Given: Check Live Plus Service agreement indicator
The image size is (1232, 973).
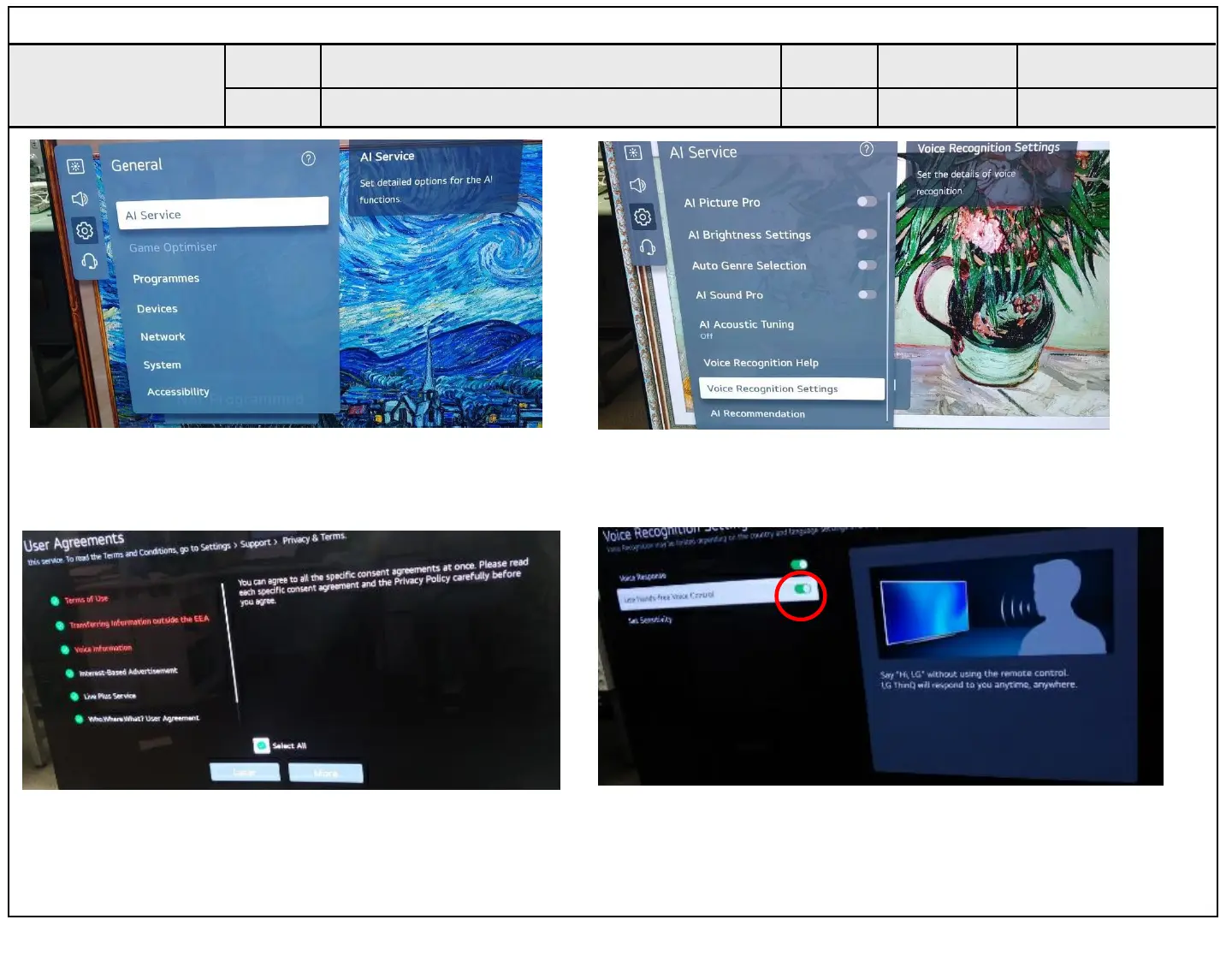Looking at the screenshot, I should [x=74, y=697].
